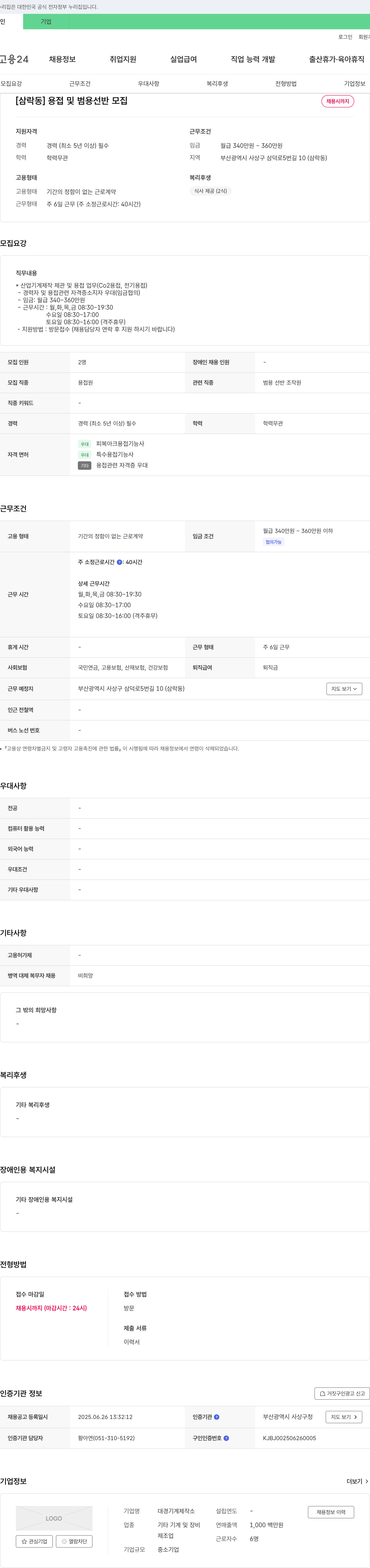This screenshot has width=370, height=1568.
Task: Click the help icon next to 구인인증번호
Action: click(226, 1438)
